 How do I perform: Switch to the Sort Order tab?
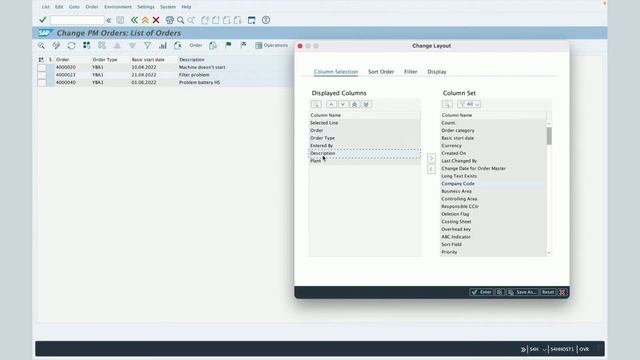(381, 72)
